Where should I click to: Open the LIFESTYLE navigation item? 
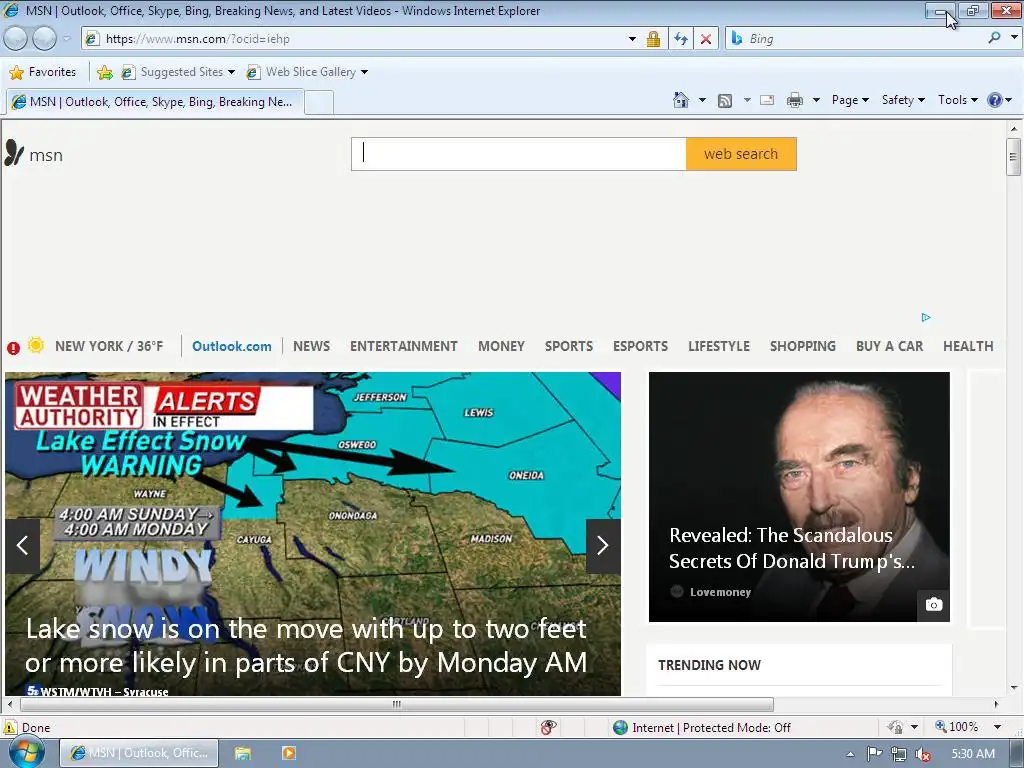click(718, 346)
